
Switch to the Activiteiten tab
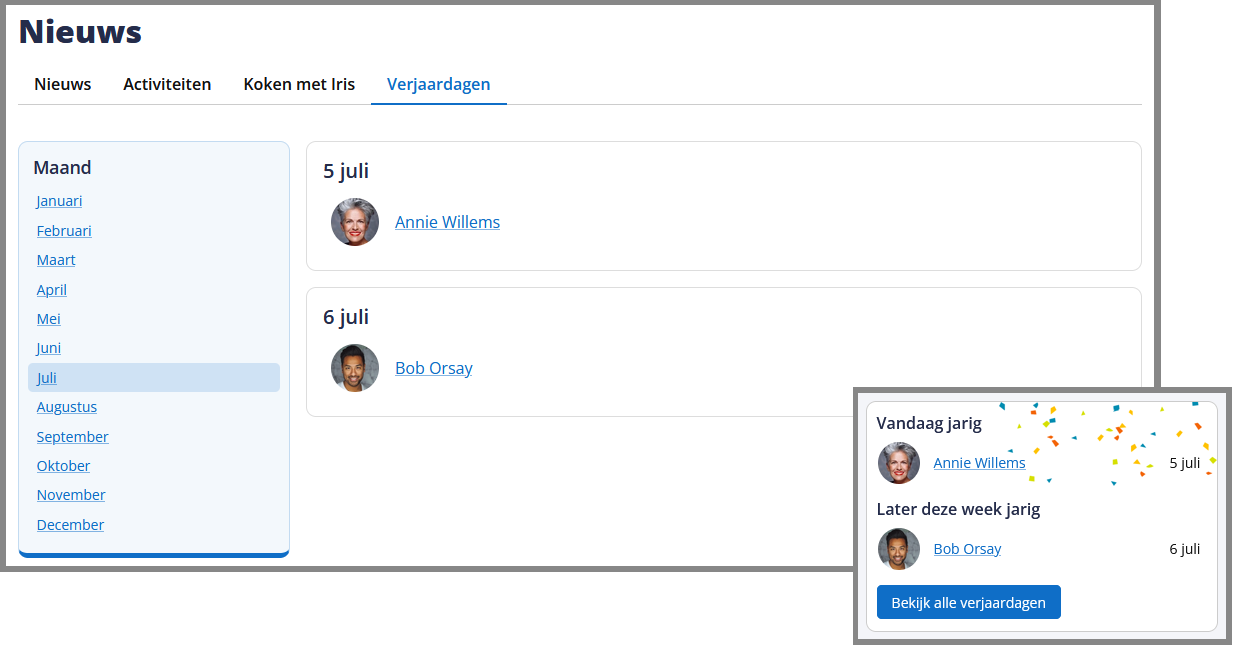tap(167, 84)
